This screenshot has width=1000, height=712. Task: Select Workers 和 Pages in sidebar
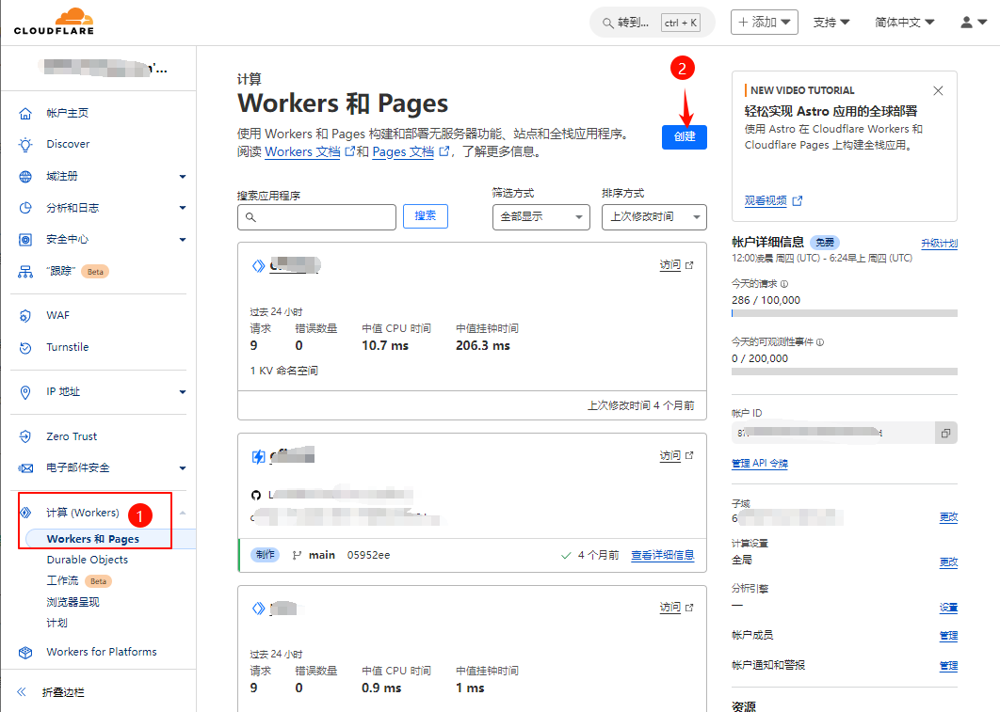93,539
